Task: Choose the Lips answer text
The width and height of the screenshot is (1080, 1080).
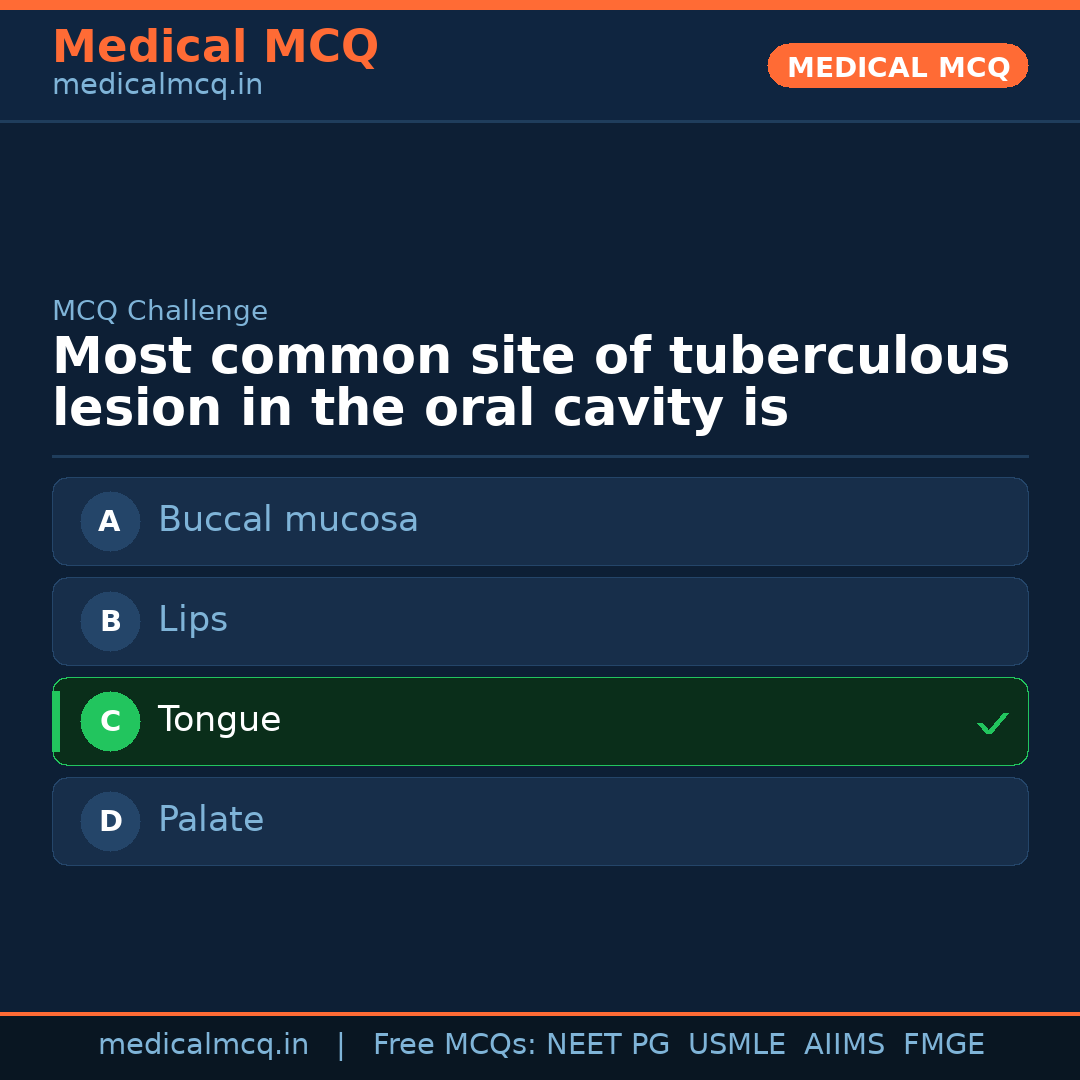Action: [193, 620]
